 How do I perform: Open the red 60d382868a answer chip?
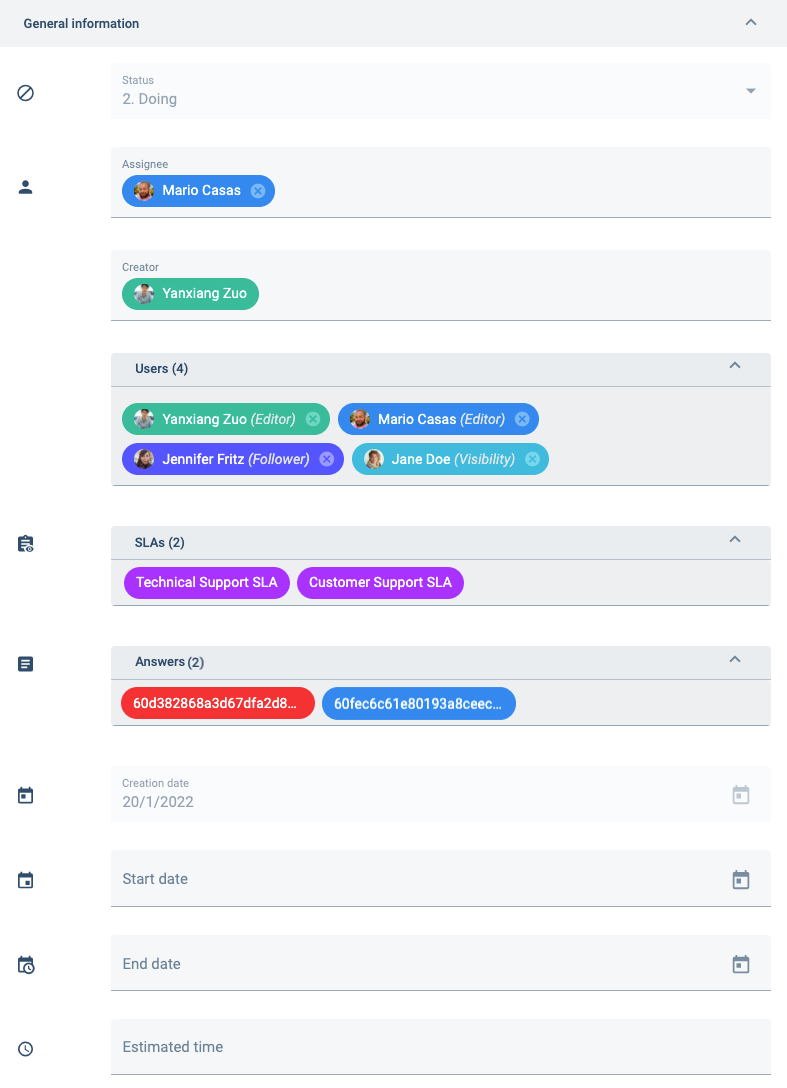pyautogui.click(x=217, y=703)
